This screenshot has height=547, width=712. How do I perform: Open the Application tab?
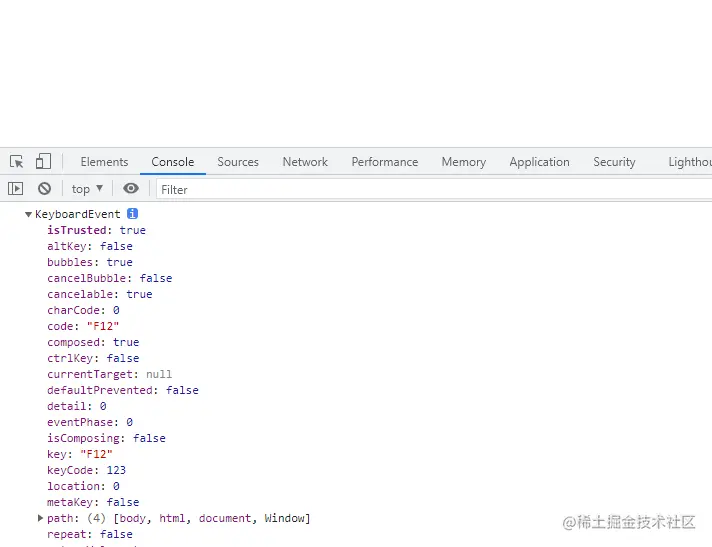(x=539, y=162)
